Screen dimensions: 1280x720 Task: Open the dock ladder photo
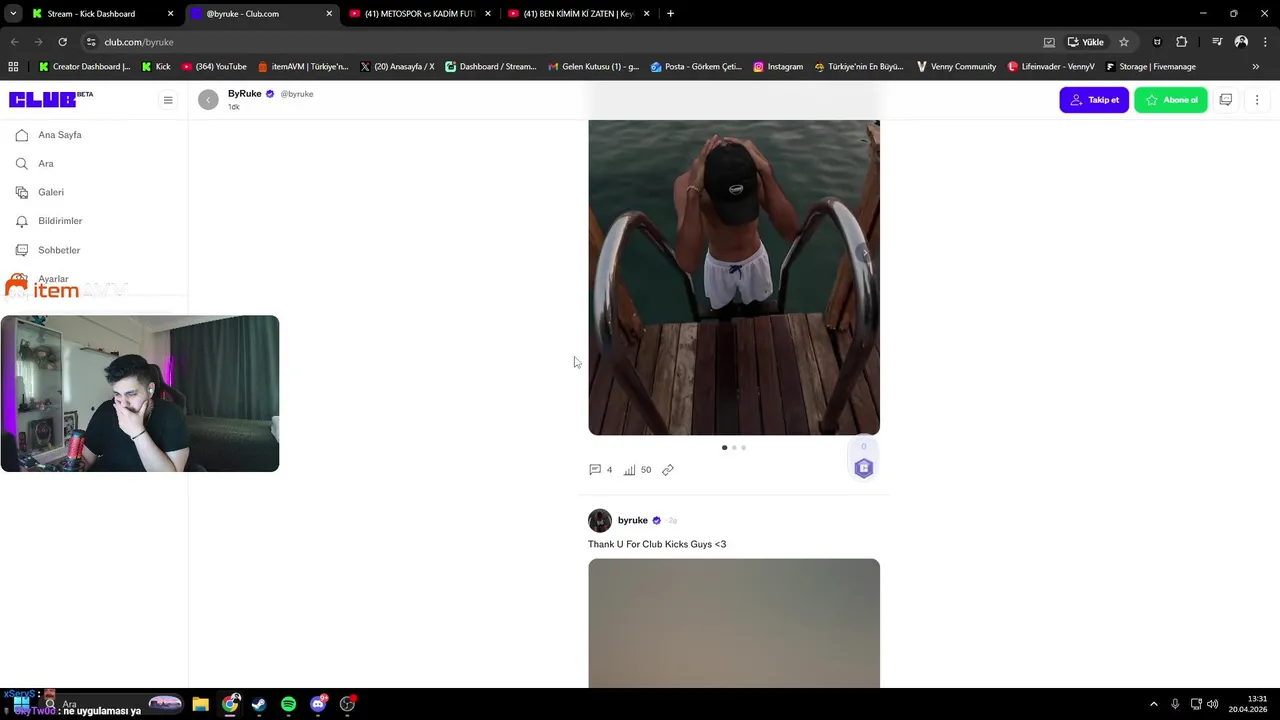734,277
